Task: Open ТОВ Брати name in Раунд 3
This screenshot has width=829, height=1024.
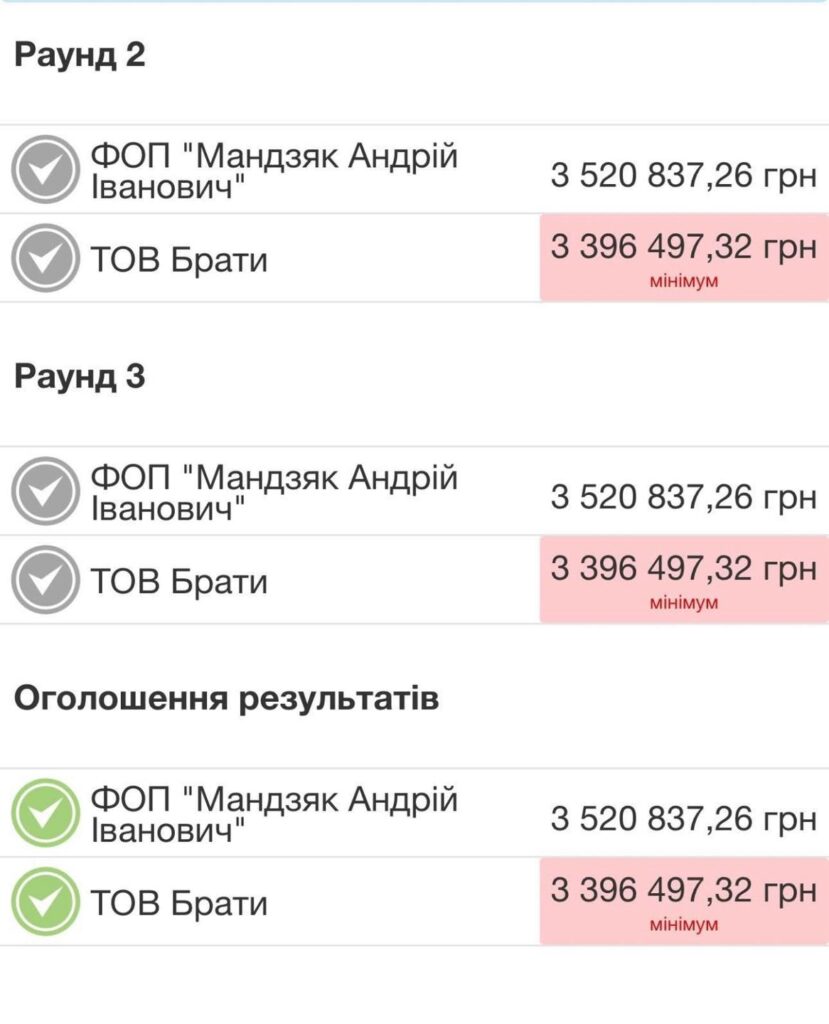Action: pyautogui.click(x=179, y=581)
